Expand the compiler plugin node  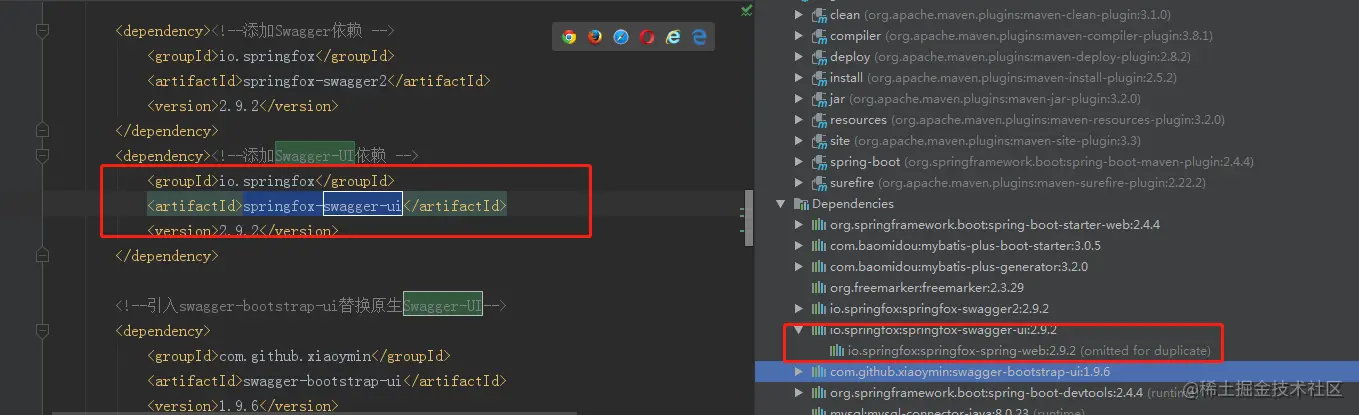(x=798, y=36)
